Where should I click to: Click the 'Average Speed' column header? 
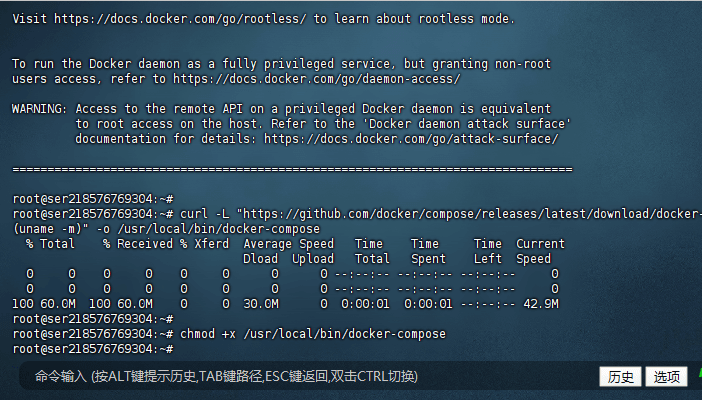pos(289,244)
